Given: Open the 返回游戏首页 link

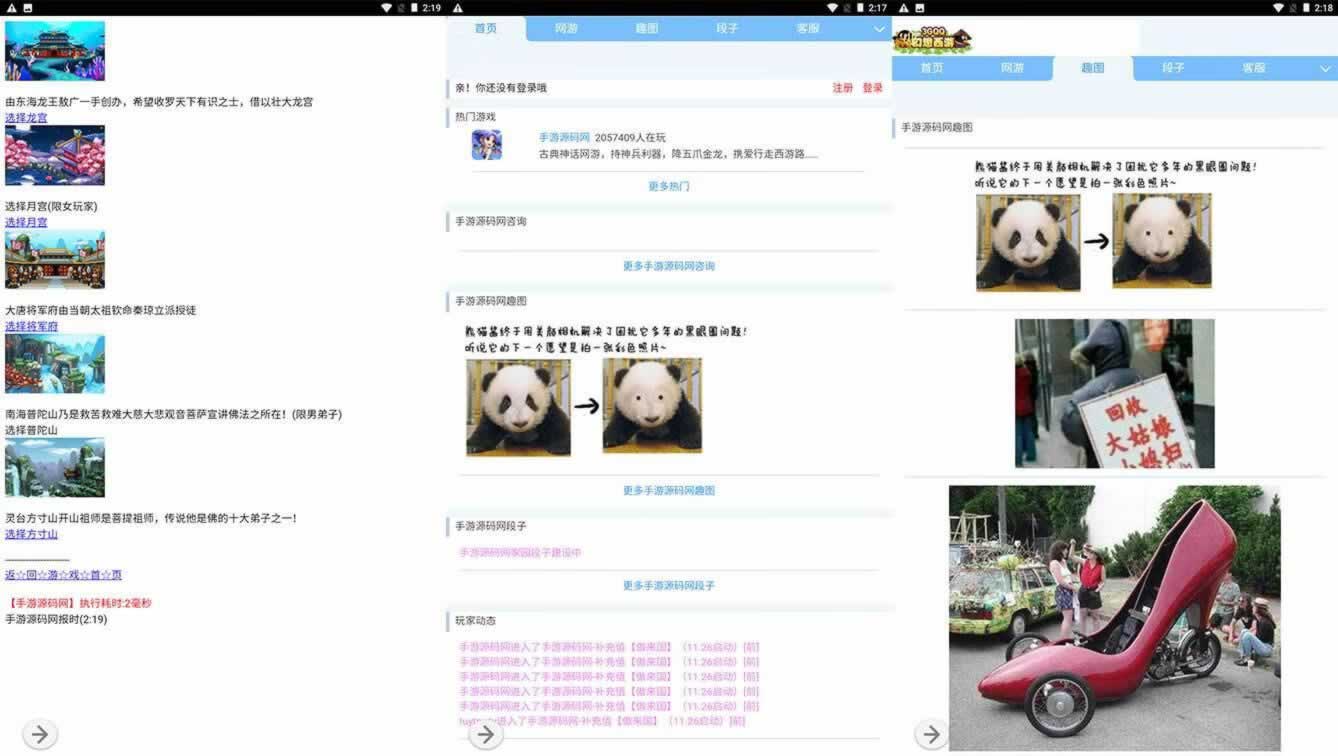Looking at the screenshot, I should [63, 575].
